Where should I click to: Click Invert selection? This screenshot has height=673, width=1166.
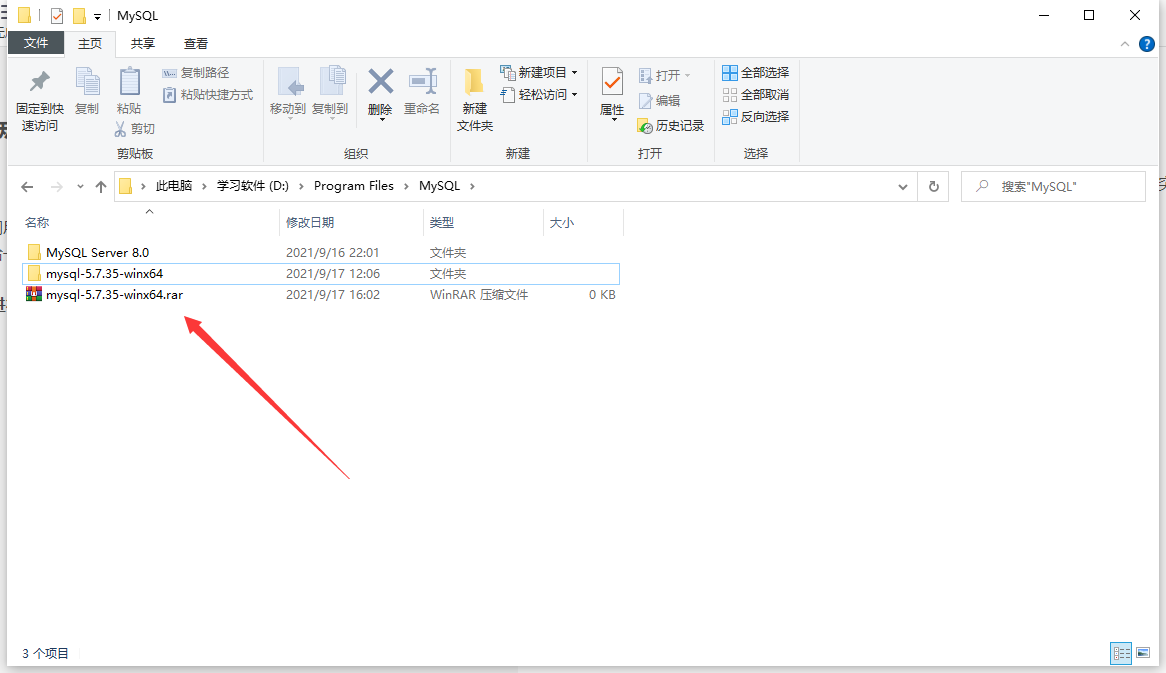[756, 117]
